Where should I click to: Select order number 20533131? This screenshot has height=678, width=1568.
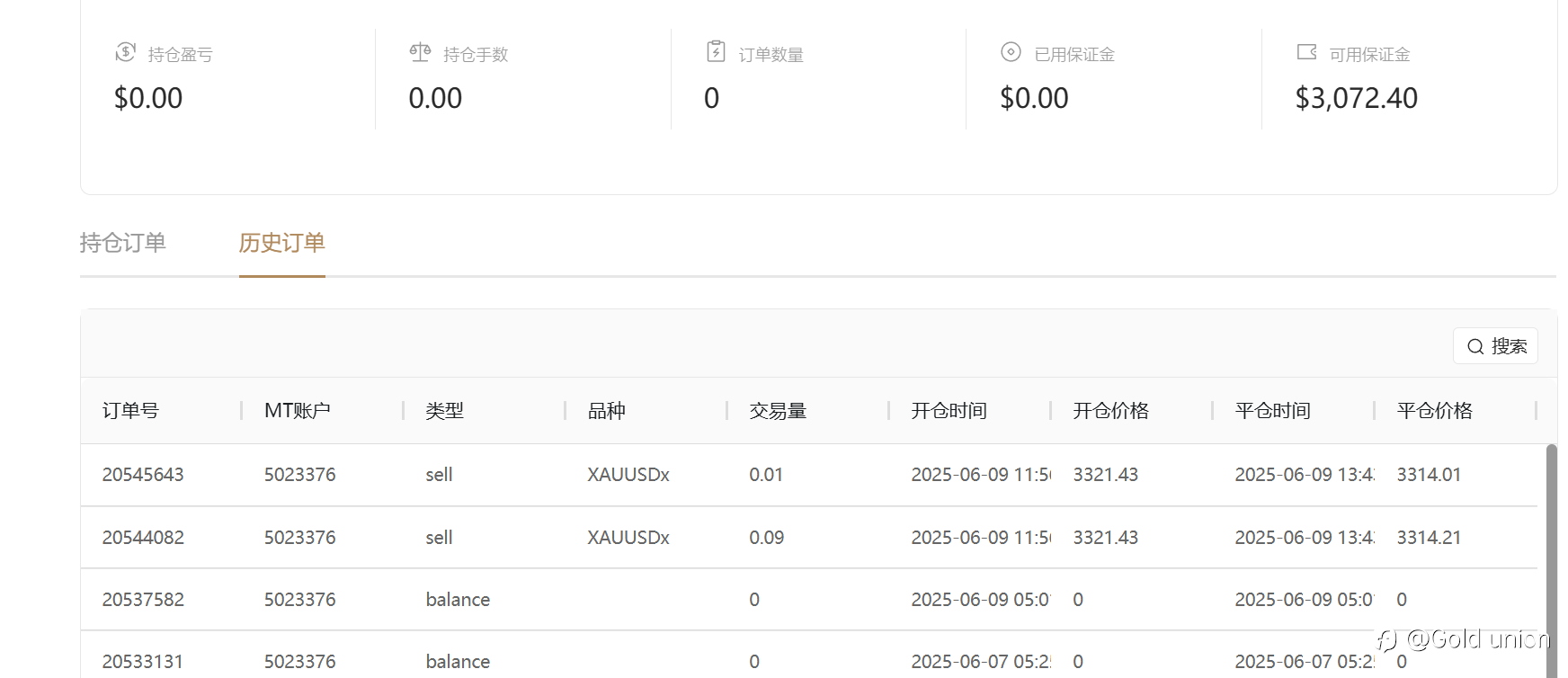(x=143, y=662)
